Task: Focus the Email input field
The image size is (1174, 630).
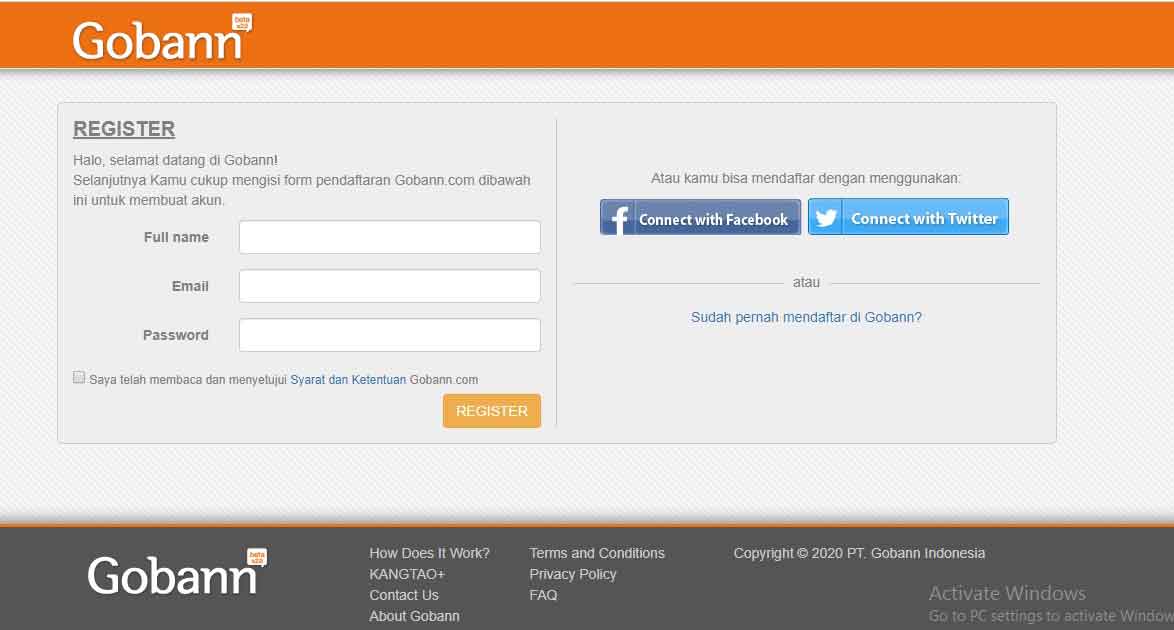Action: 389,286
